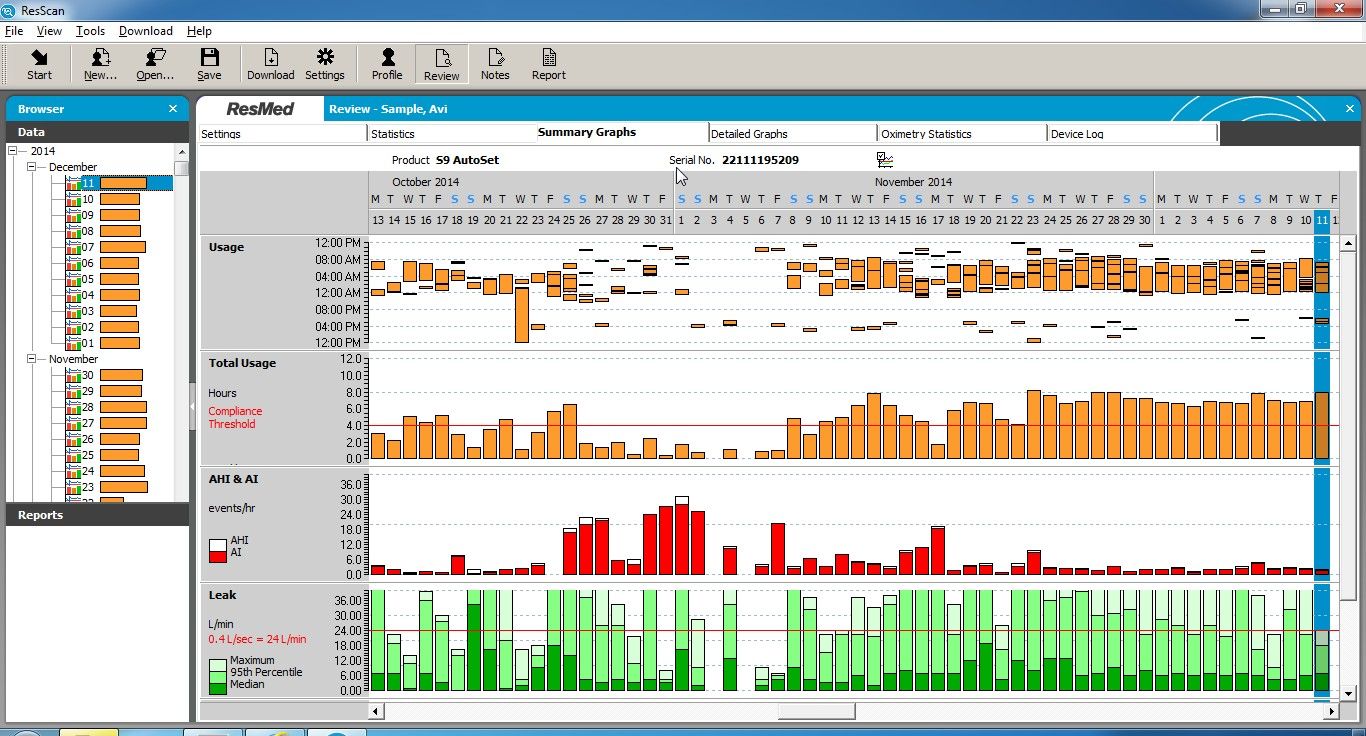Switch to the Oximetry Statistics tab

[926, 133]
